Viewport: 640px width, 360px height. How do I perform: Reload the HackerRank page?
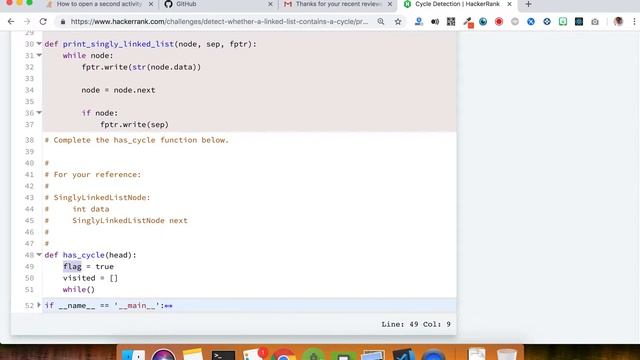43,22
